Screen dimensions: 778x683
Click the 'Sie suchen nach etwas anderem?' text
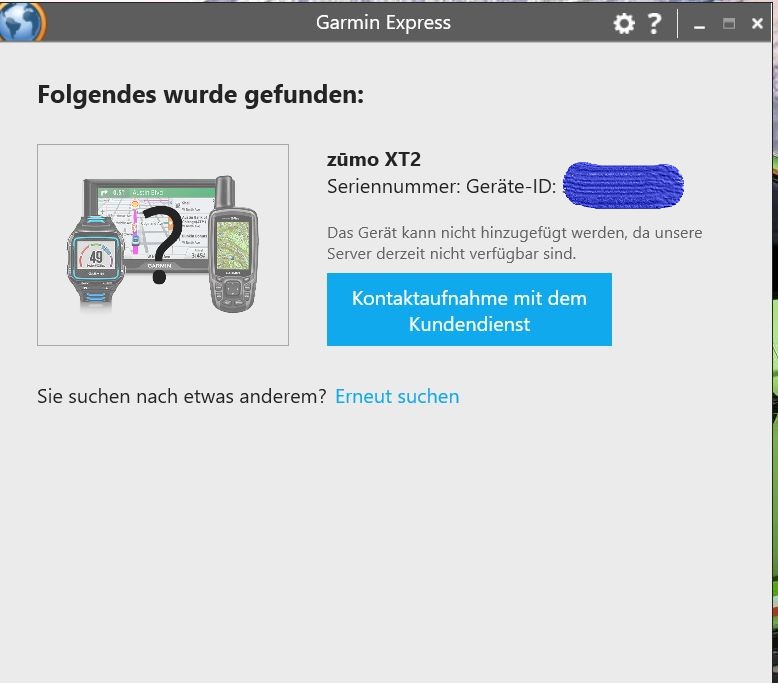point(182,396)
